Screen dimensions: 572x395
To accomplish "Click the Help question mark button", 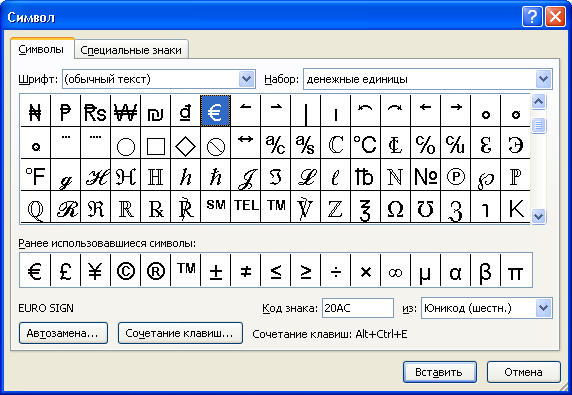I will [x=532, y=17].
